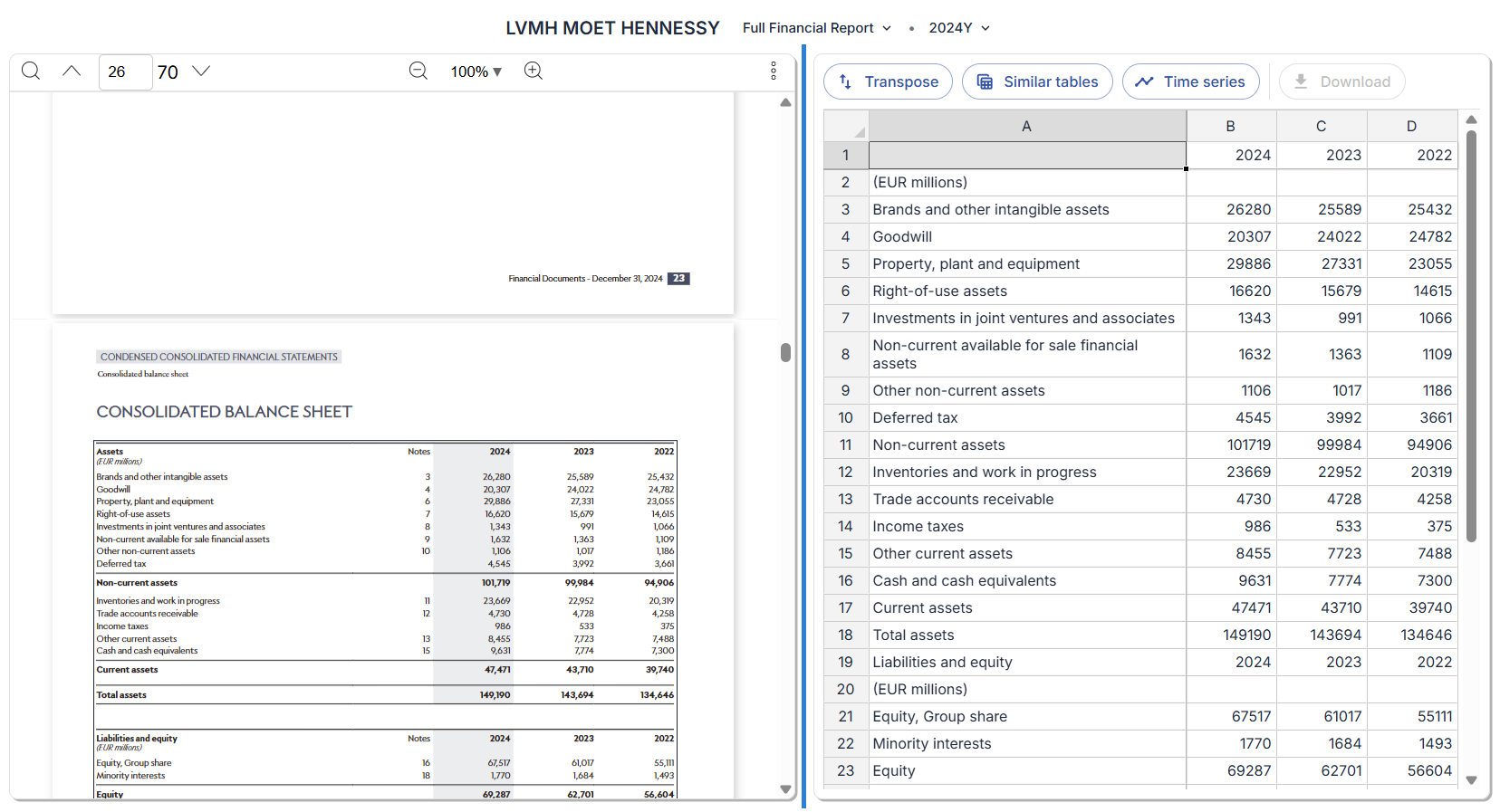Click 'CONDENSED CONSOLIDATED FINANCIAL STATEMENTS' label in PDF
Image resolution: width=1500 pixels, height=812 pixels.
[219, 357]
